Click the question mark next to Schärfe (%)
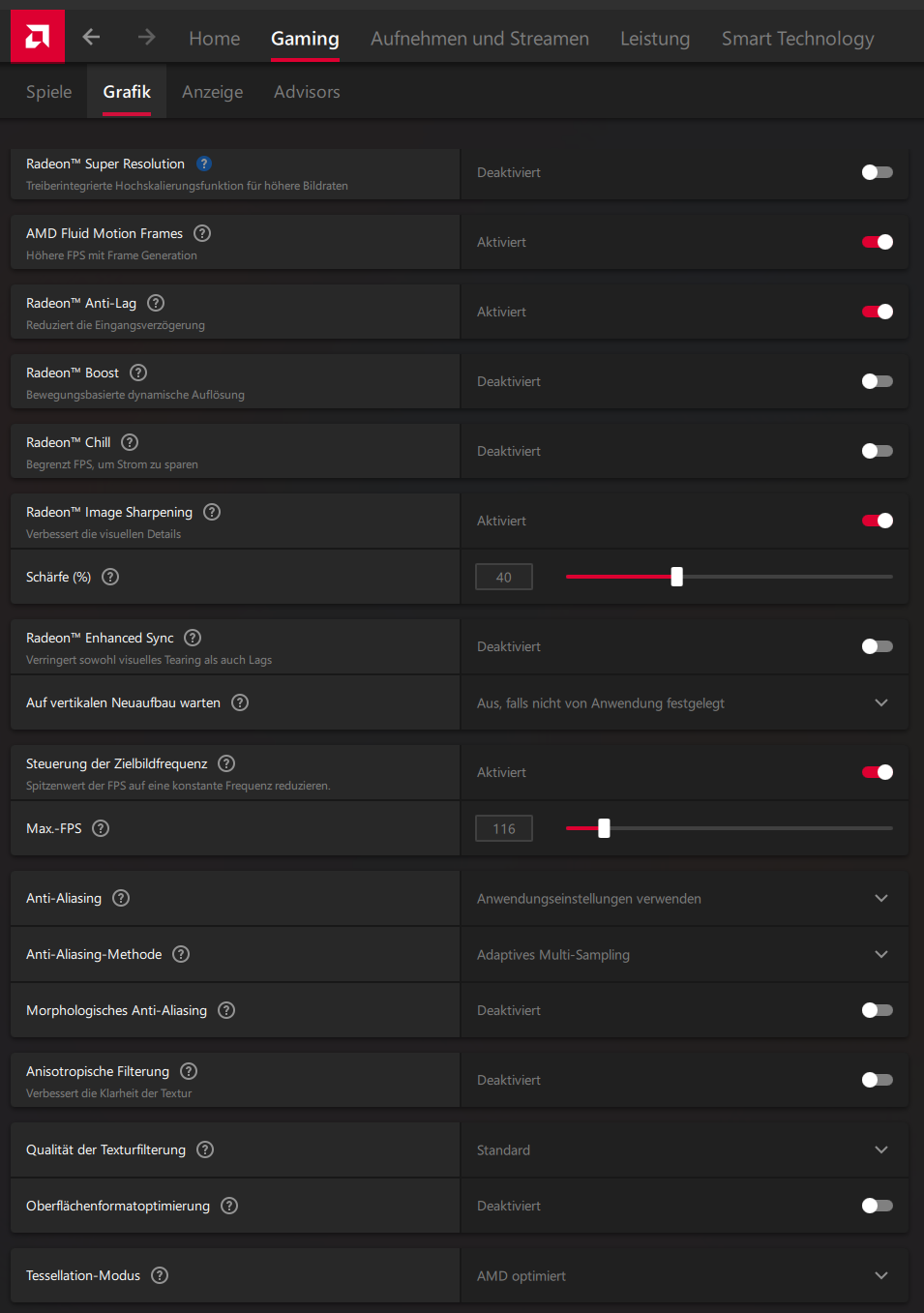Image resolution: width=924 pixels, height=1313 pixels. 109,577
